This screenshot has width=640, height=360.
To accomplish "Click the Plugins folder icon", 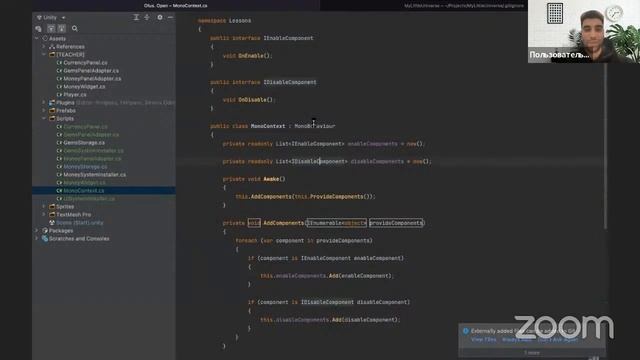I will [52, 102].
